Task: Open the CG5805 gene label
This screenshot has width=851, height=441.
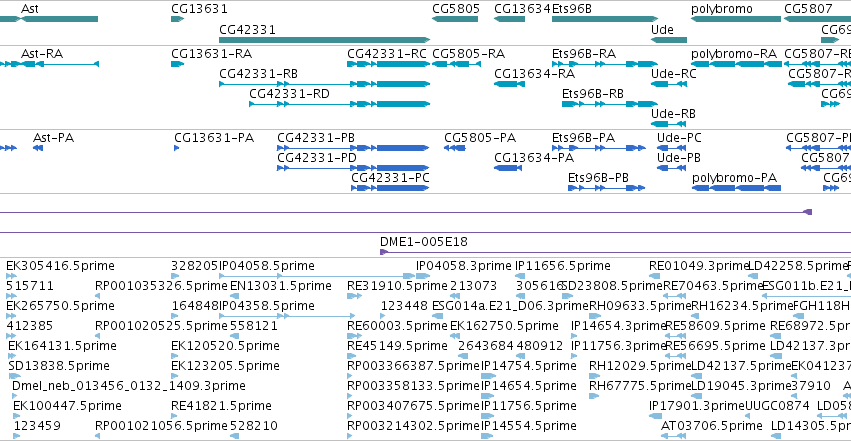Action: coord(456,9)
